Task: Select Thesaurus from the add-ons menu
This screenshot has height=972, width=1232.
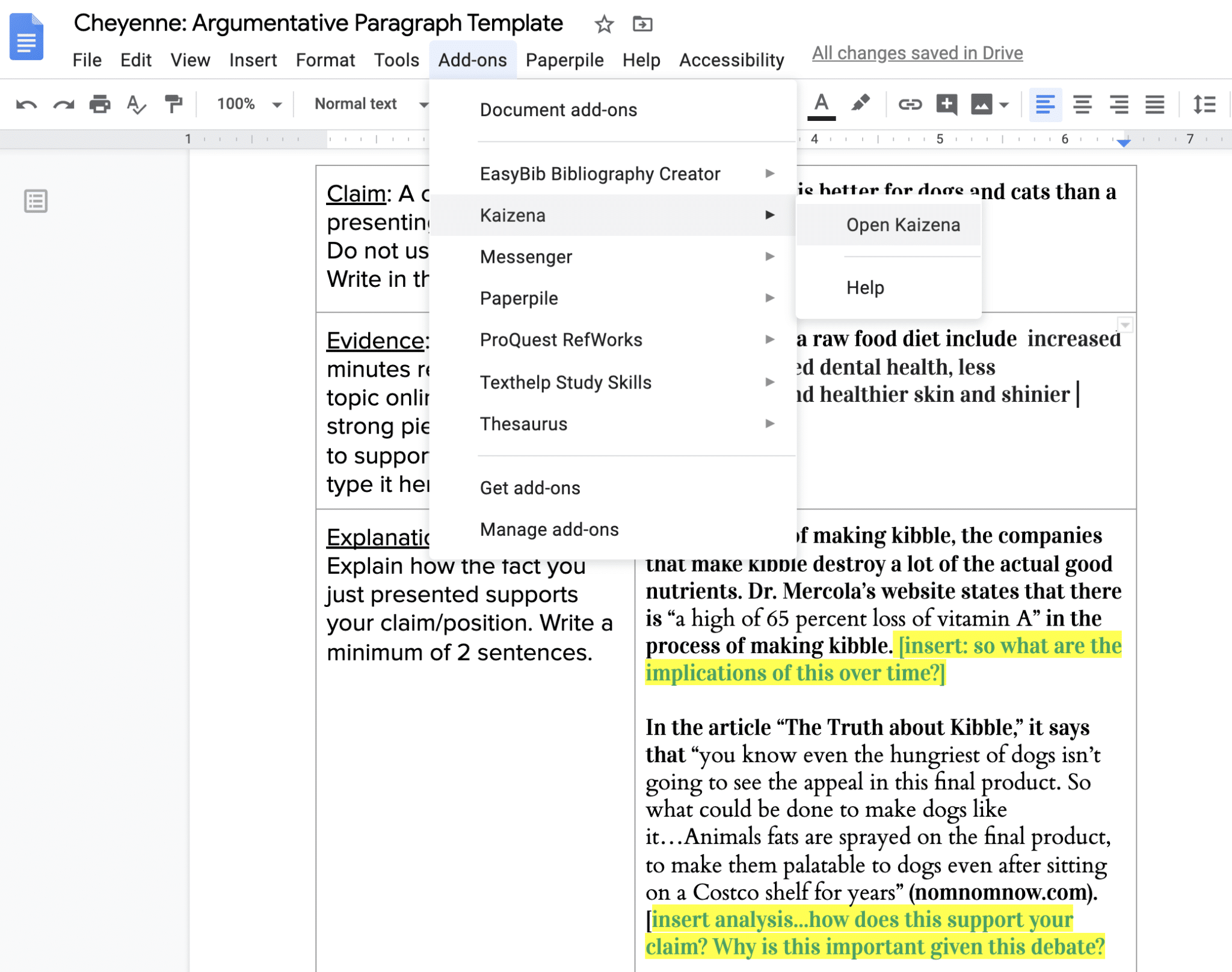Action: click(524, 424)
